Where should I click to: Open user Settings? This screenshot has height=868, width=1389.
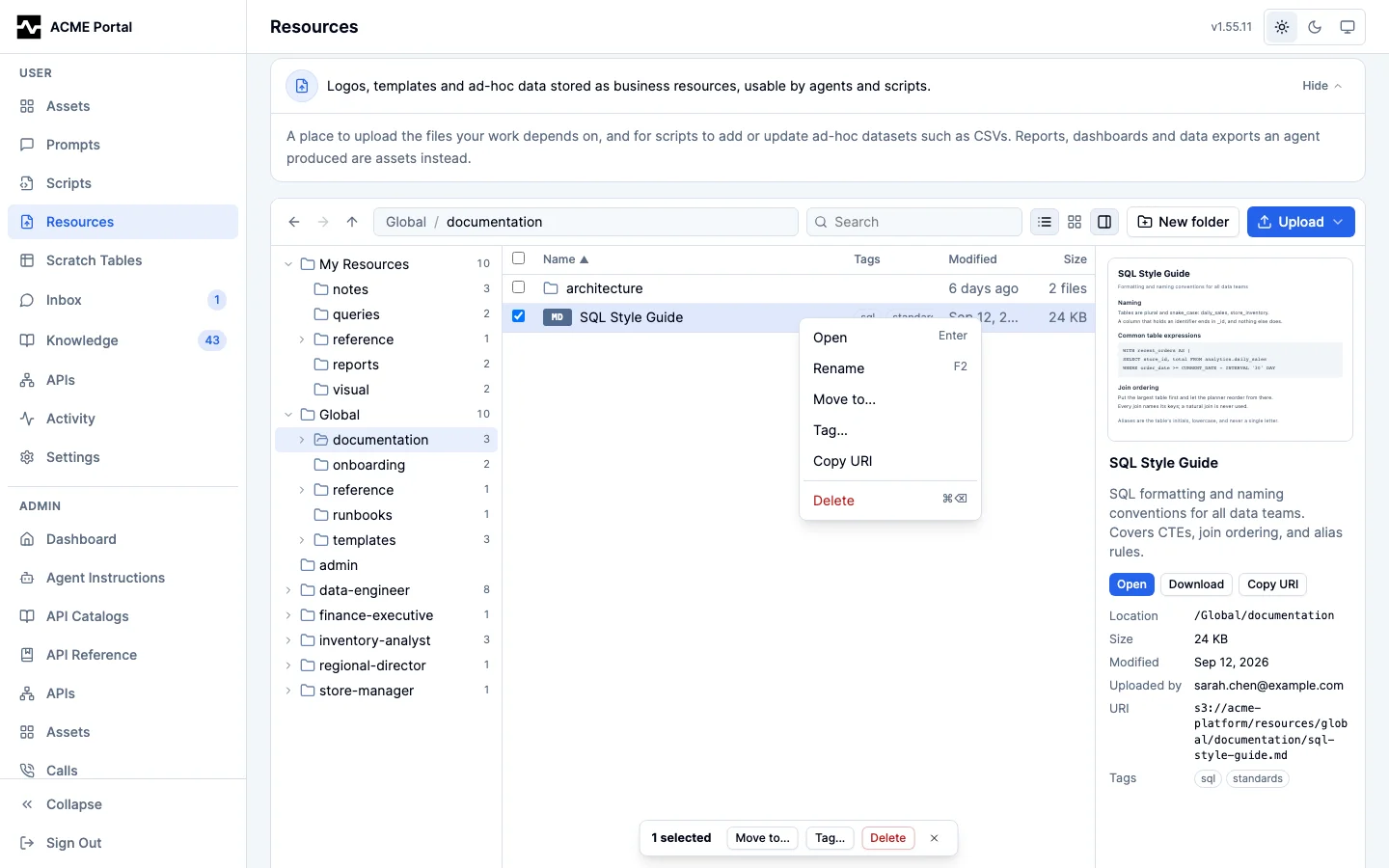123,457
